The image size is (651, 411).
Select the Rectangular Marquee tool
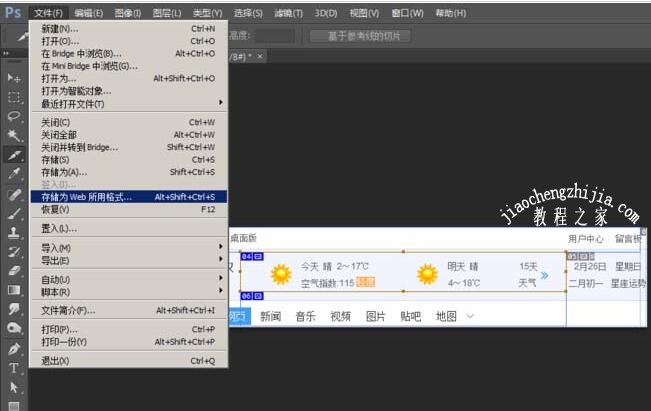tap(14, 97)
